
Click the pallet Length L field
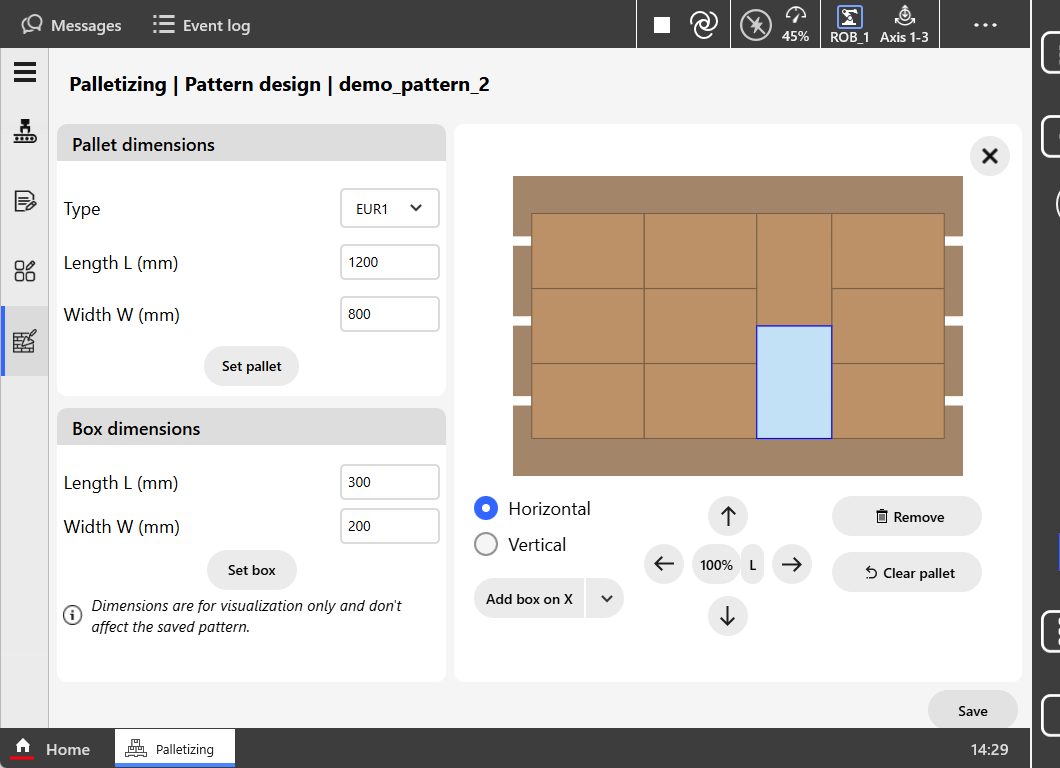point(389,262)
